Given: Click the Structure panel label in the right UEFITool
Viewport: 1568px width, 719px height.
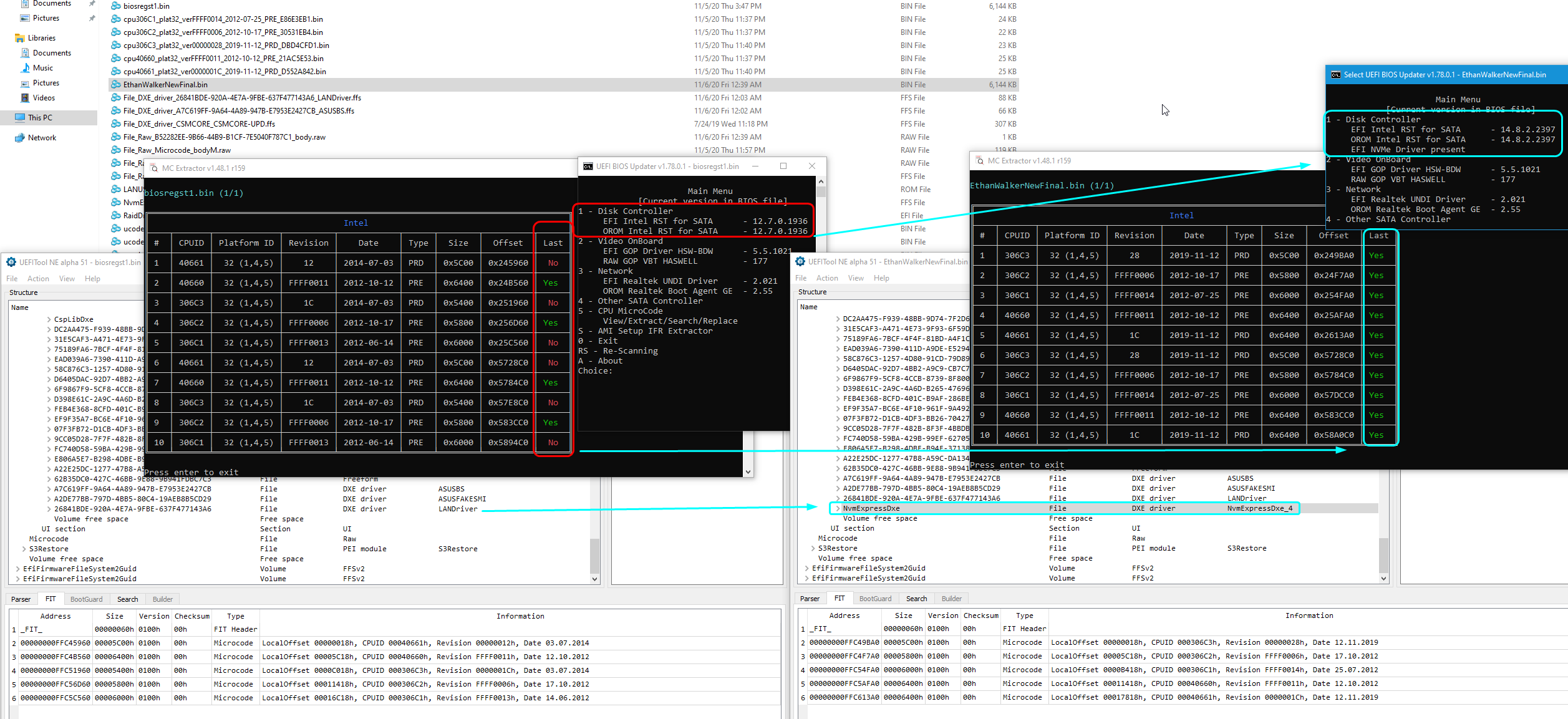Looking at the screenshot, I should (812, 292).
